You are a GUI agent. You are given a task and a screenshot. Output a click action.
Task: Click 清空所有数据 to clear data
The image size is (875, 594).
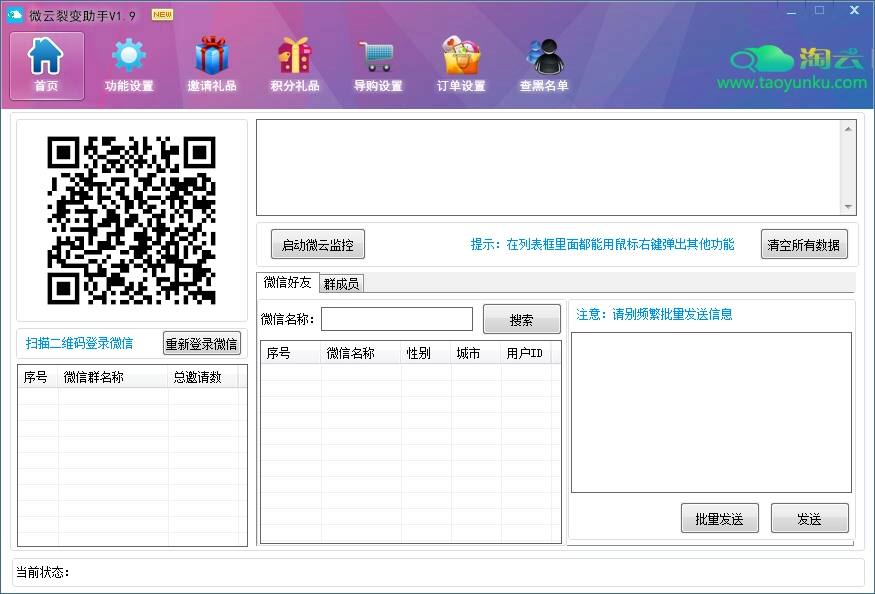(803, 243)
